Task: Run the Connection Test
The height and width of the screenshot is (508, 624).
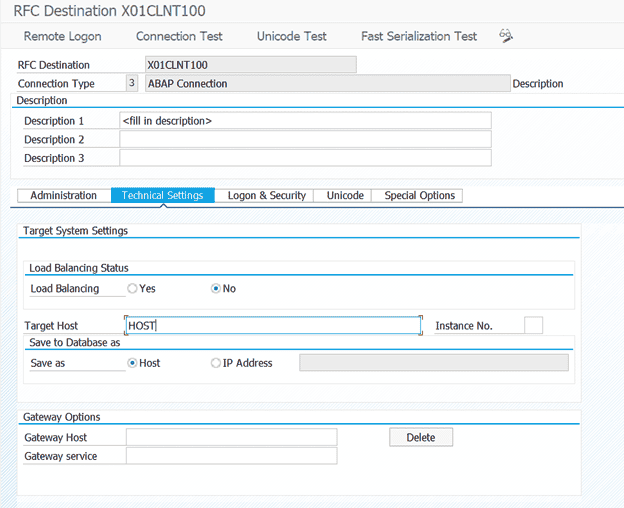Action: [x=179, y=36]
